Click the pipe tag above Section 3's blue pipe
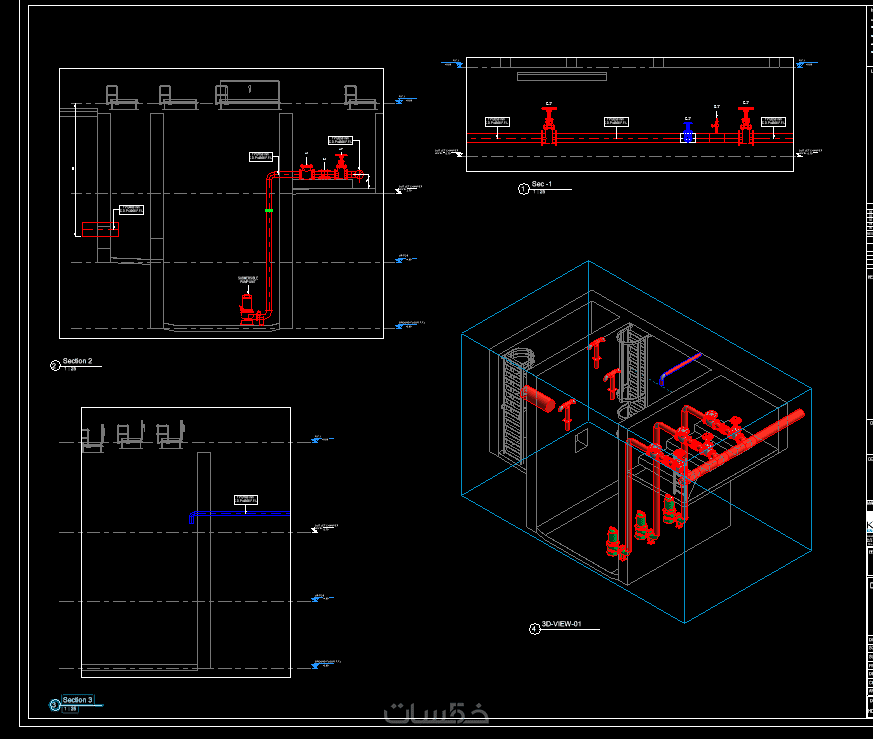873x739 pixels. point(246,500)
